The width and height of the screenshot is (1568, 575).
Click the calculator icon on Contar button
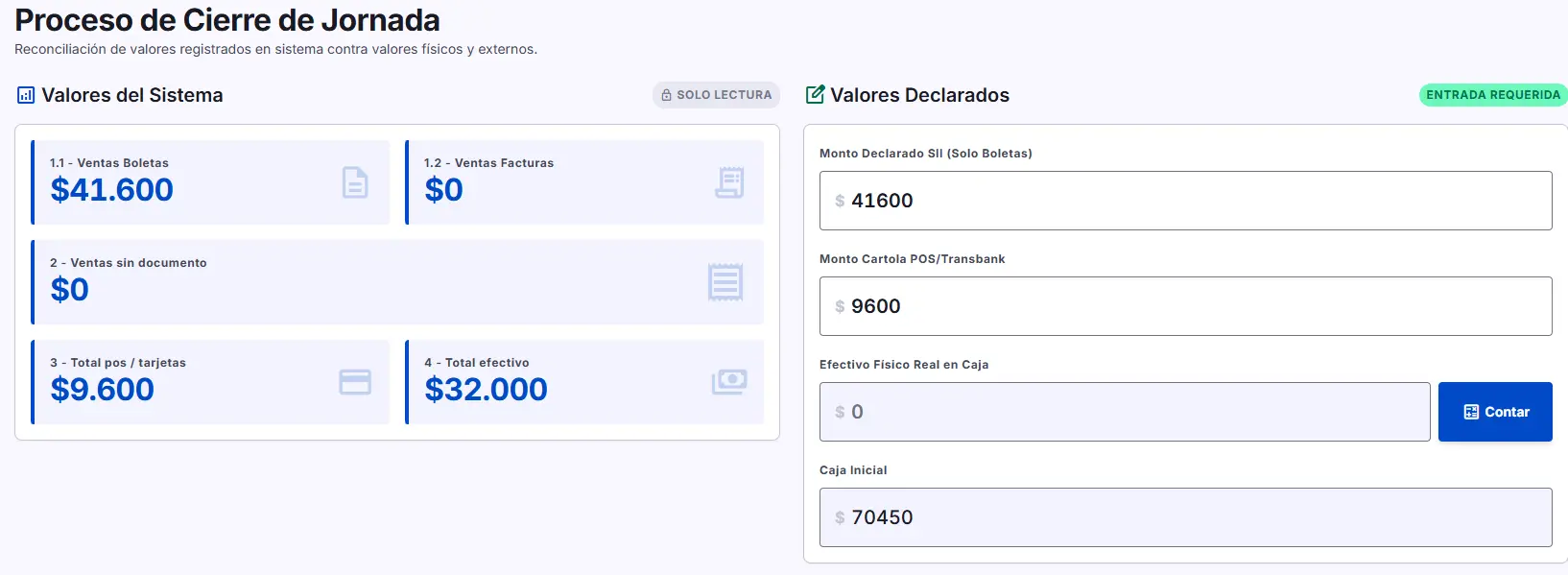pos(1471,412)
